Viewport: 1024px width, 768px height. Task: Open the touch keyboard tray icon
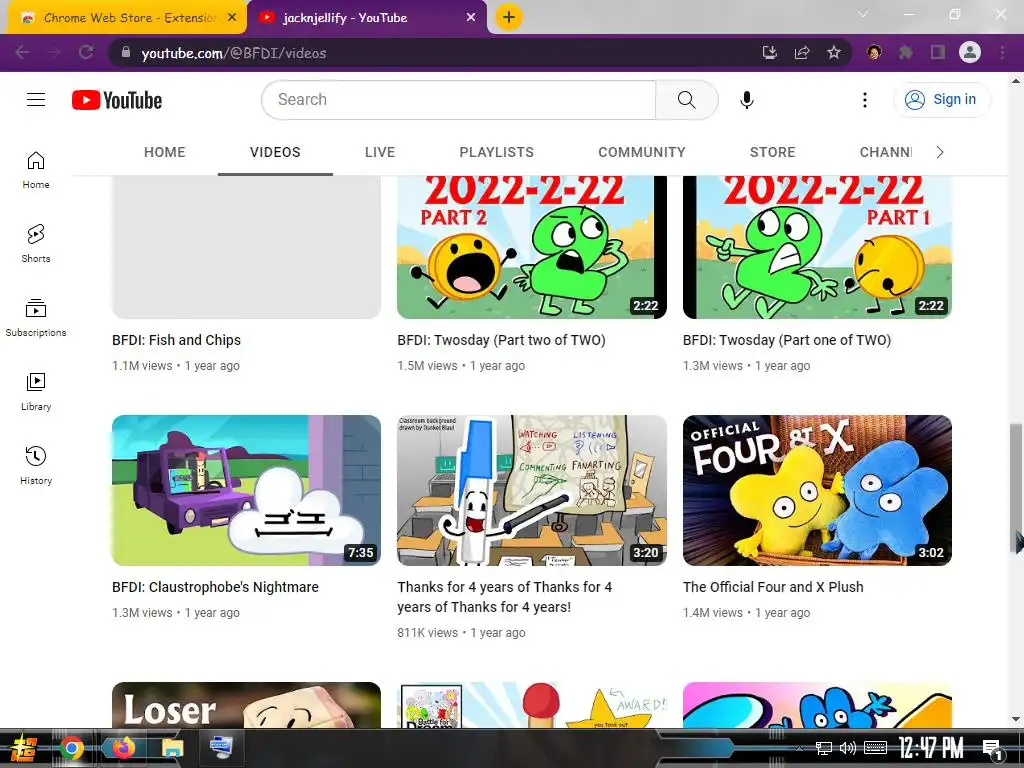(x=875, y=748)
